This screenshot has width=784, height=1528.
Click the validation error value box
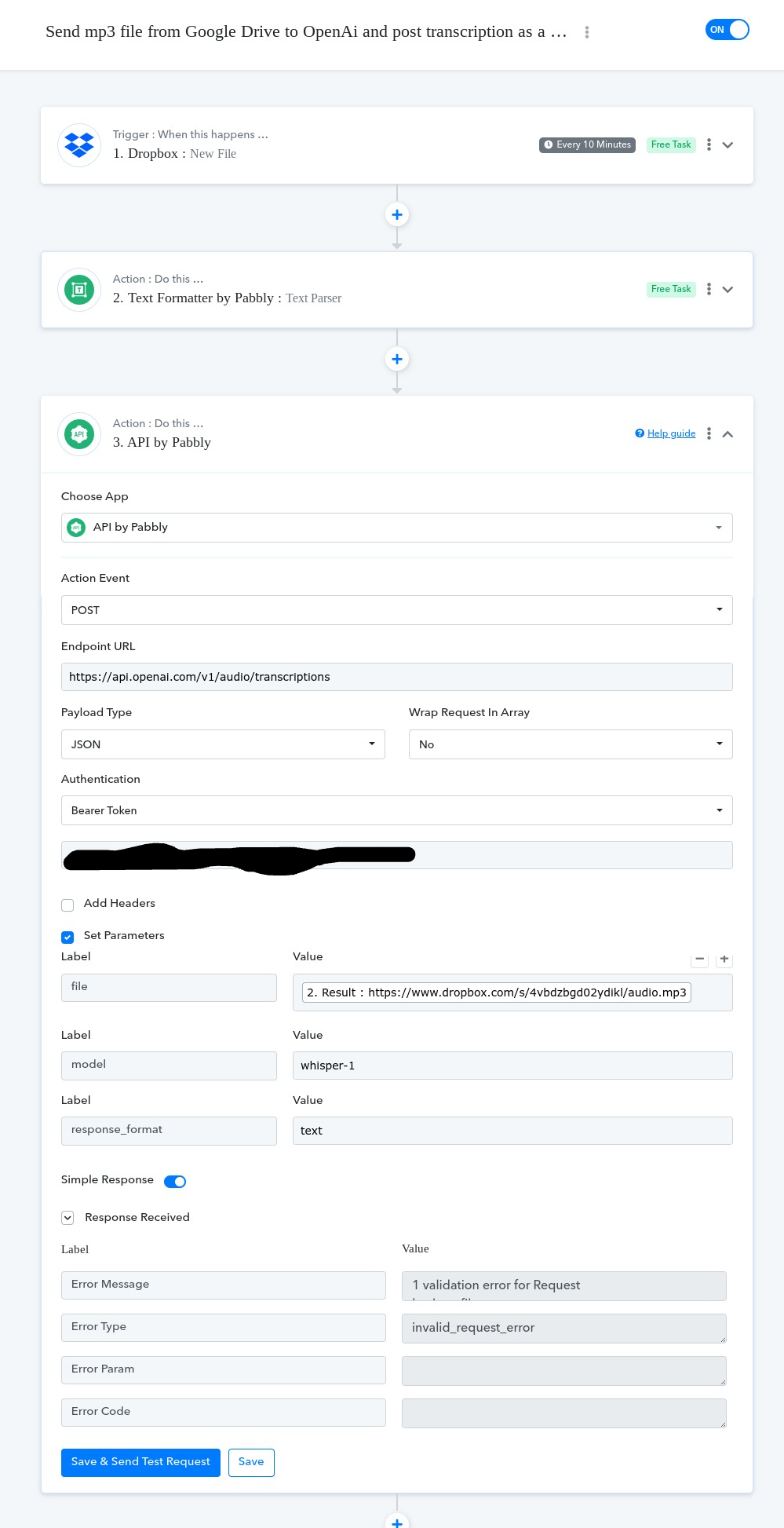[564, 1286]
